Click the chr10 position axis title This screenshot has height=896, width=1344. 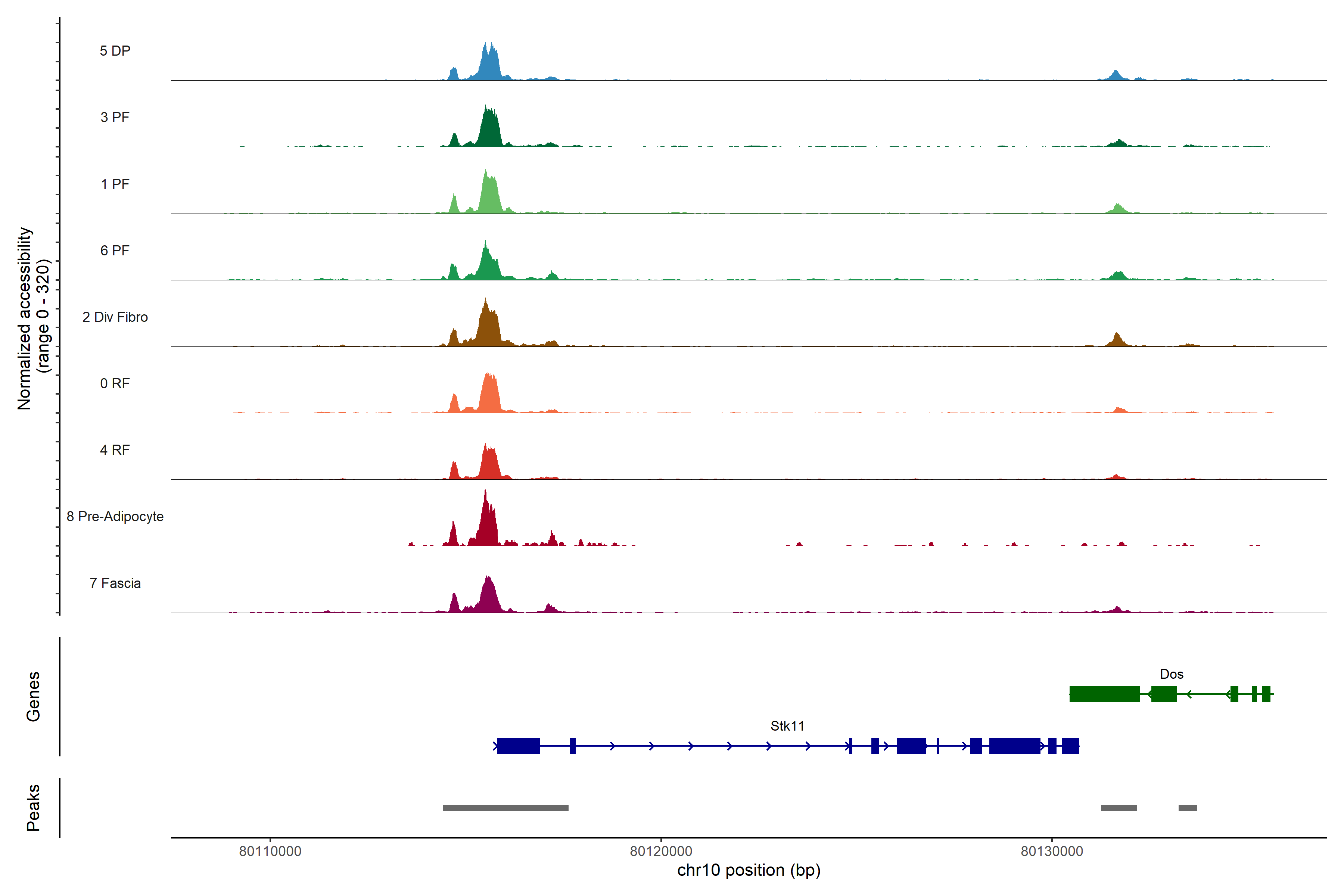click(748, 870)
